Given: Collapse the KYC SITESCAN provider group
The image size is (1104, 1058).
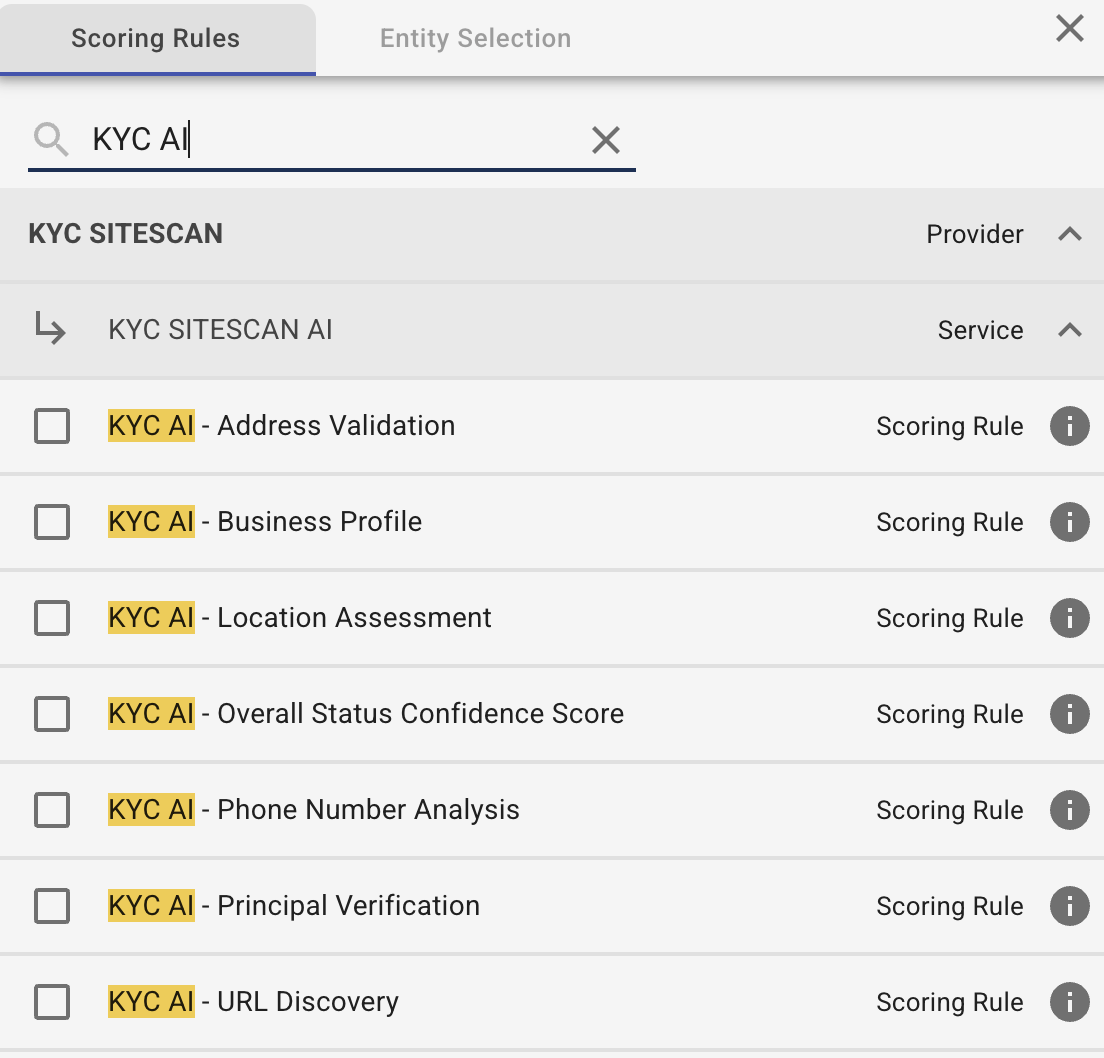Looking at the screenshot, I should (x=1070, y=234).
